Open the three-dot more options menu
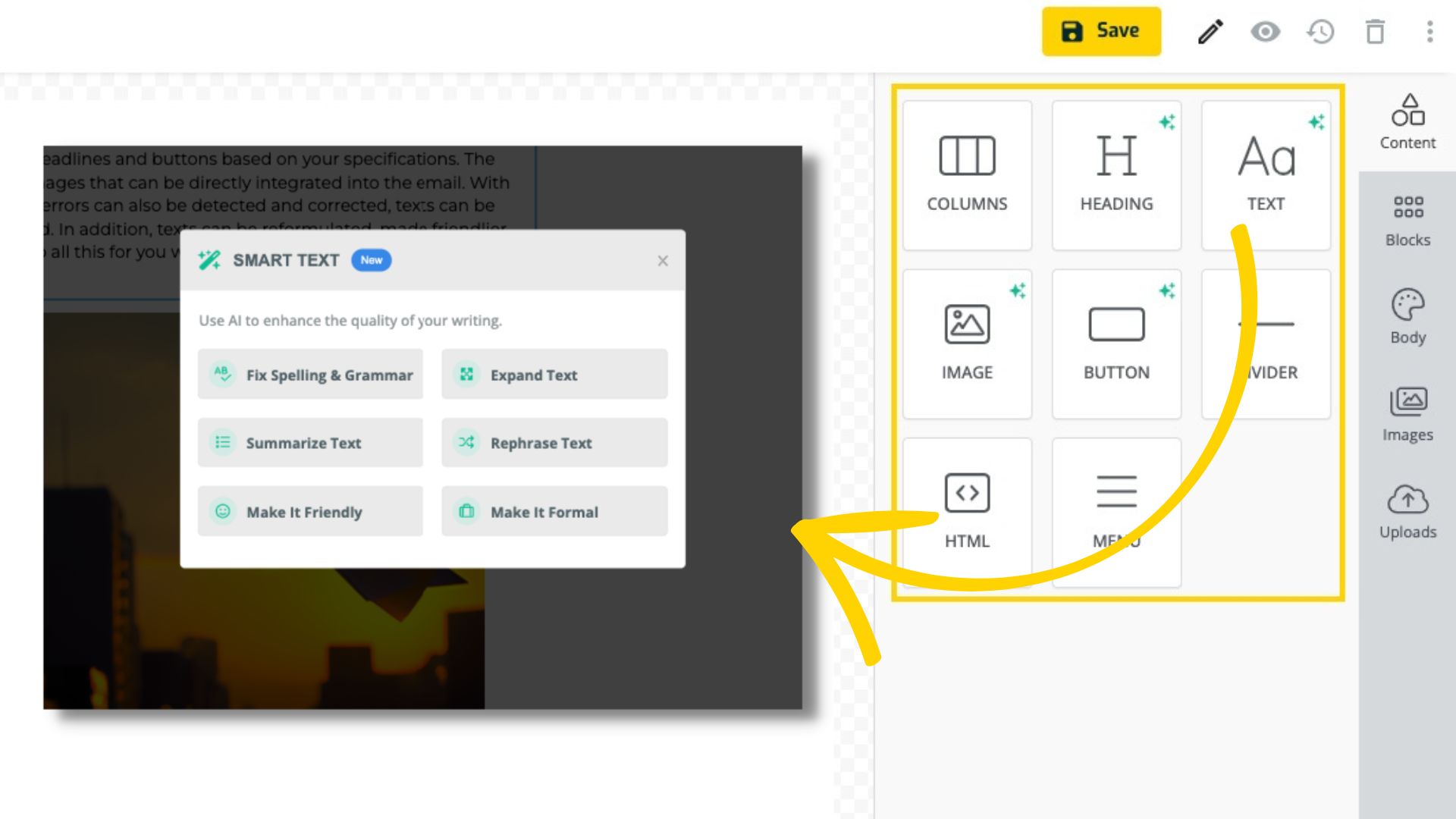This screenshot has width=1456, height=819. [1429, 32]
